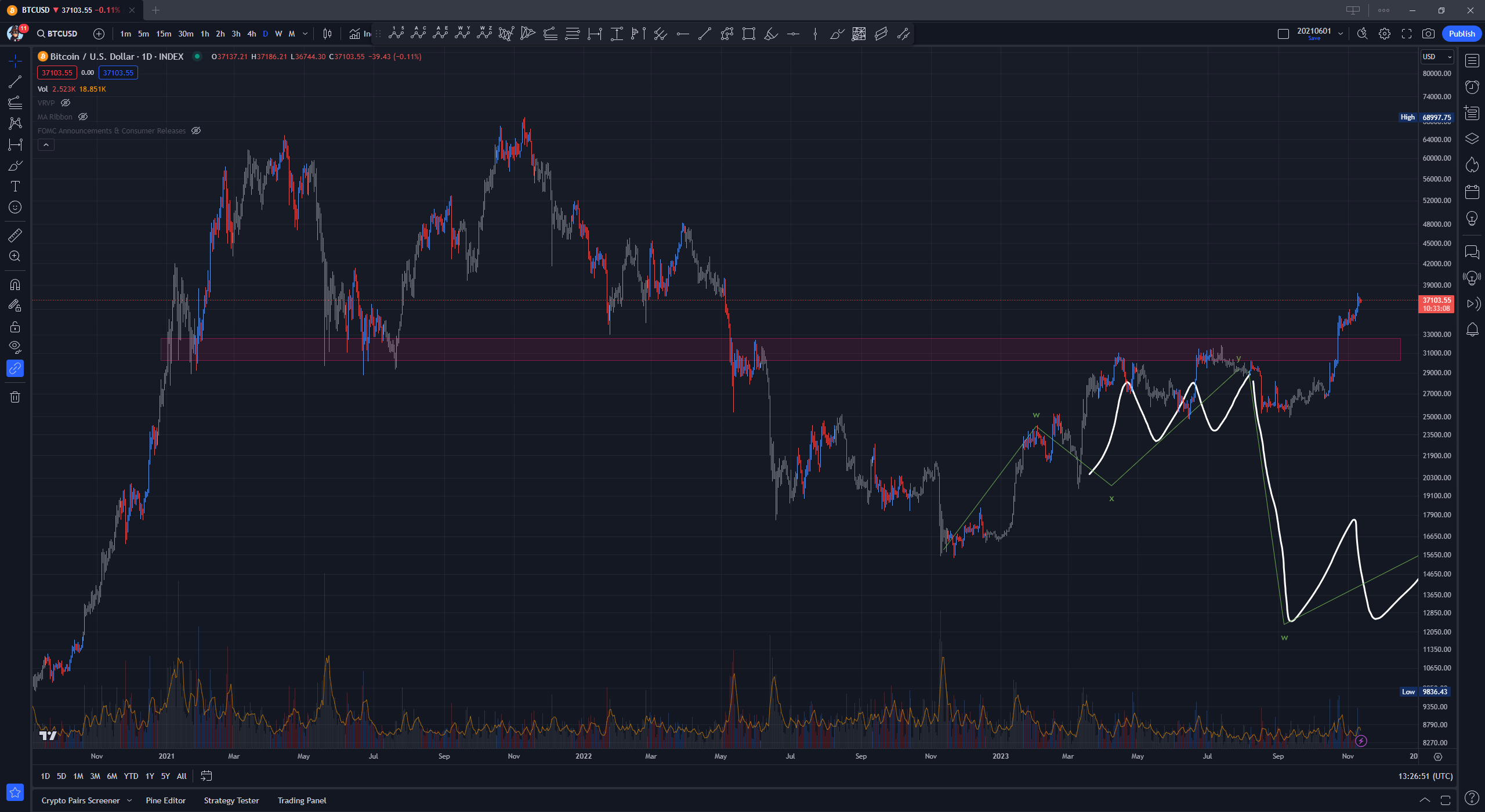Open the Crypto Pairs Screener tab
Viewport: 1485px width, 812px height.
[x=81, y=800]
